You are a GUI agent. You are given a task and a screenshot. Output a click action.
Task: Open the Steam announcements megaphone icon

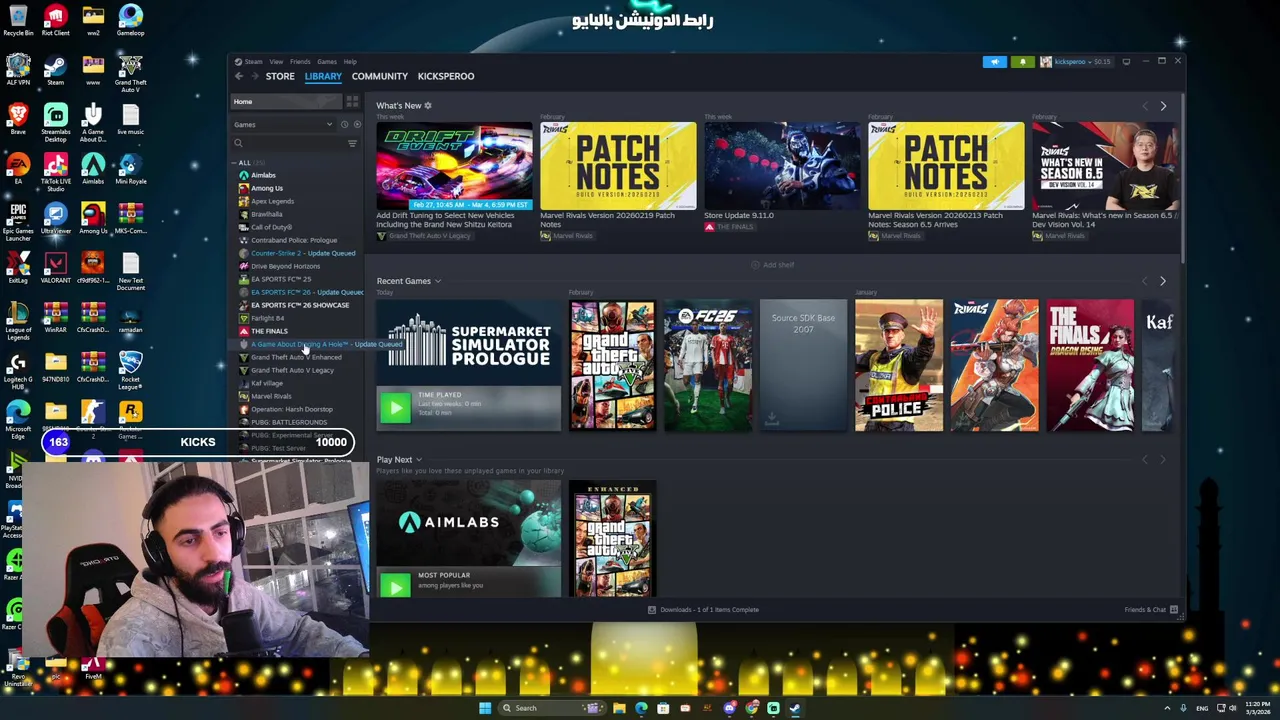click(994, 62)
